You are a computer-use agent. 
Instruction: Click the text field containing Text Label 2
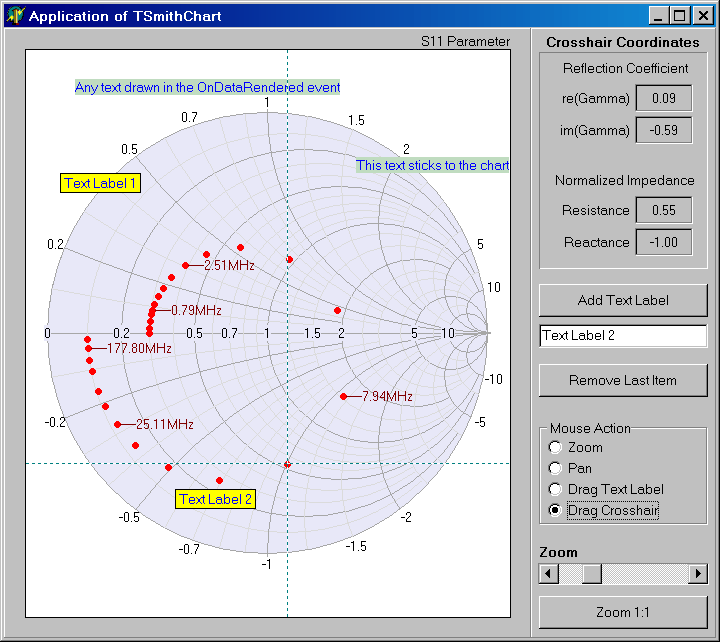coord(623,336)
